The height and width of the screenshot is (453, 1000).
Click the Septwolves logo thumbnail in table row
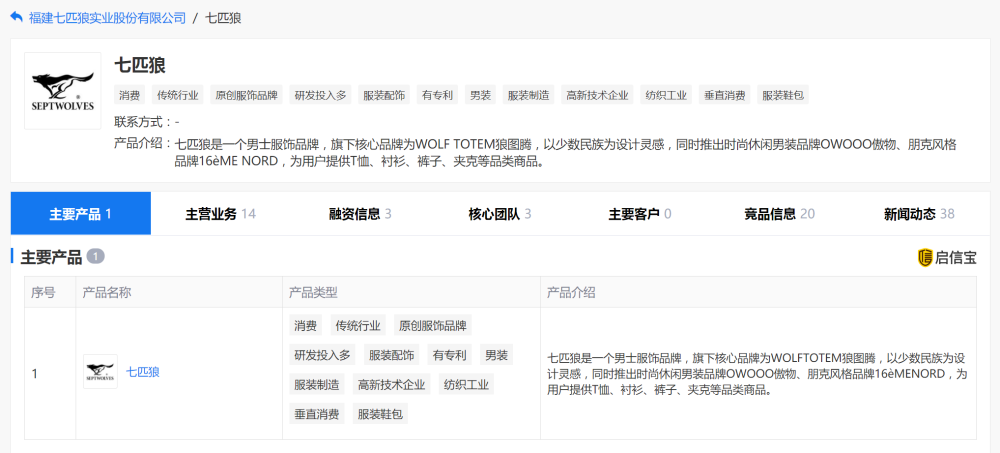[x=100, y=372]
